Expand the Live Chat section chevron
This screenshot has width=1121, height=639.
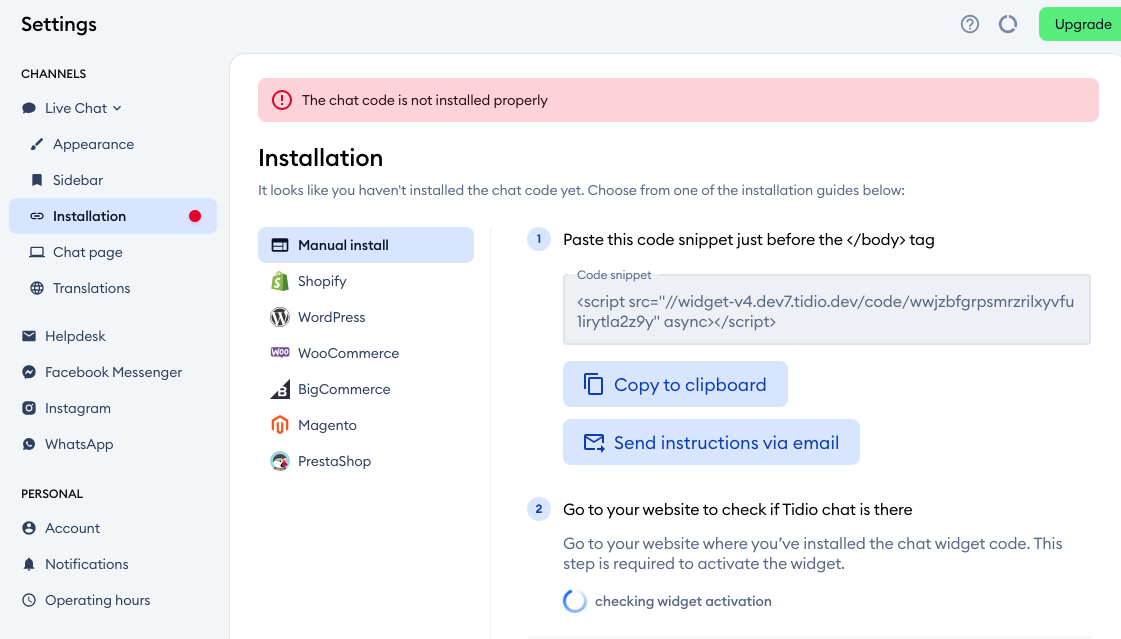(x=117, y=108)
